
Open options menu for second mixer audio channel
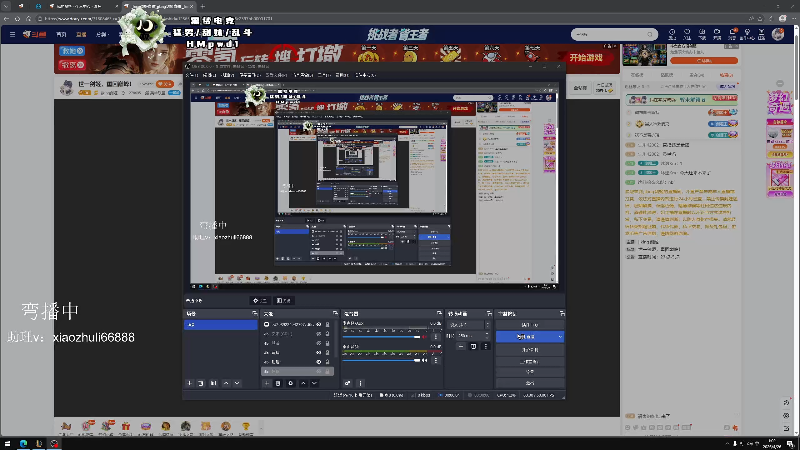point(436,360)
